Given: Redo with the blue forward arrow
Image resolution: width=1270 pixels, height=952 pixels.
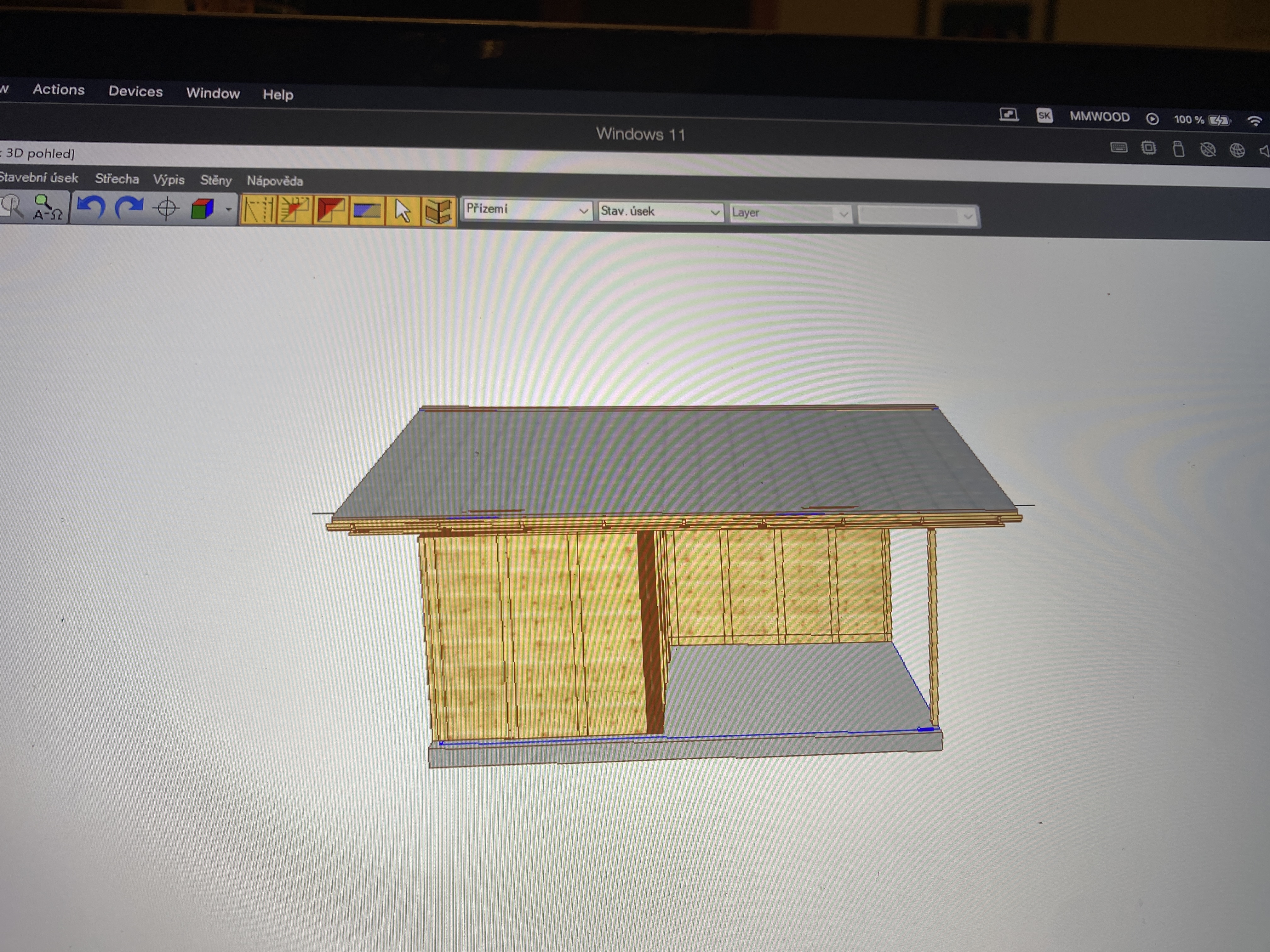Looking at the screenshot, I should pyautogui.click(x=129, y=208).
